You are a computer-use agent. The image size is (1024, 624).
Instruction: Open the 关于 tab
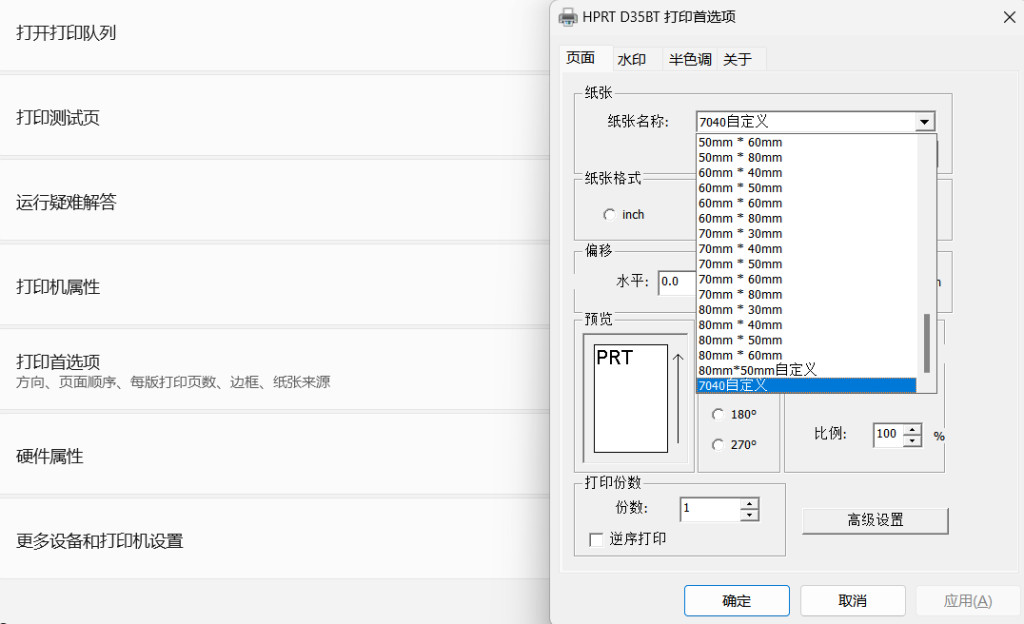pyautogui.click(x=737, y=59)
